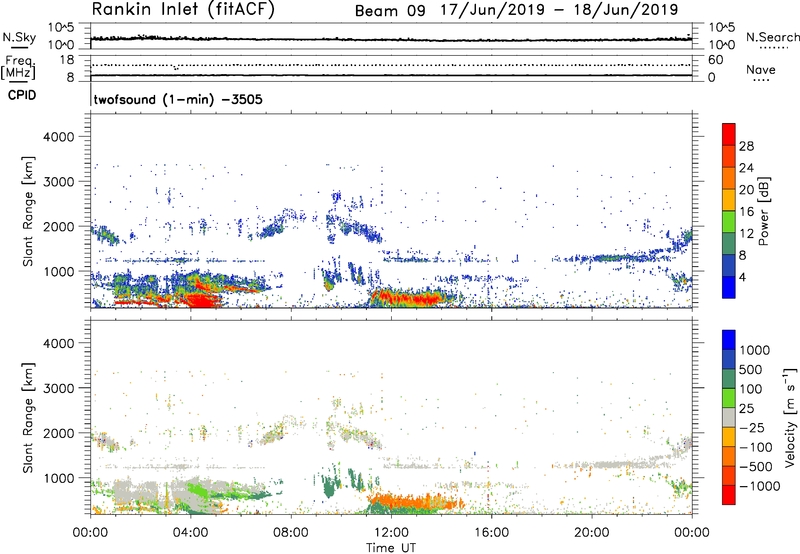Pick the red top segment of Power colorbar
800x554 pixels.
[x=729, y=134]
